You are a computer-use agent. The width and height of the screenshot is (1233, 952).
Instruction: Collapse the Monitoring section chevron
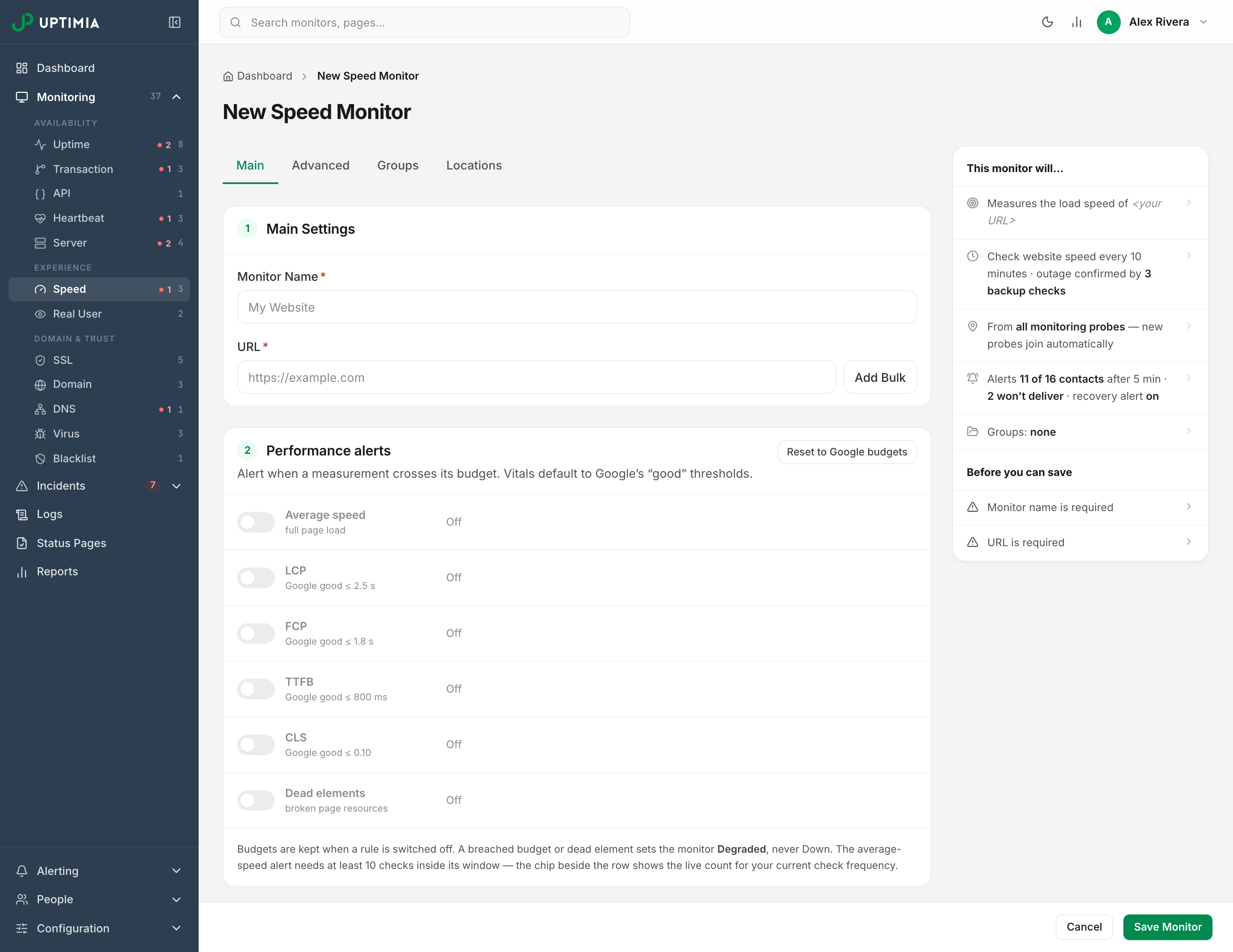(x=176, y=97)
